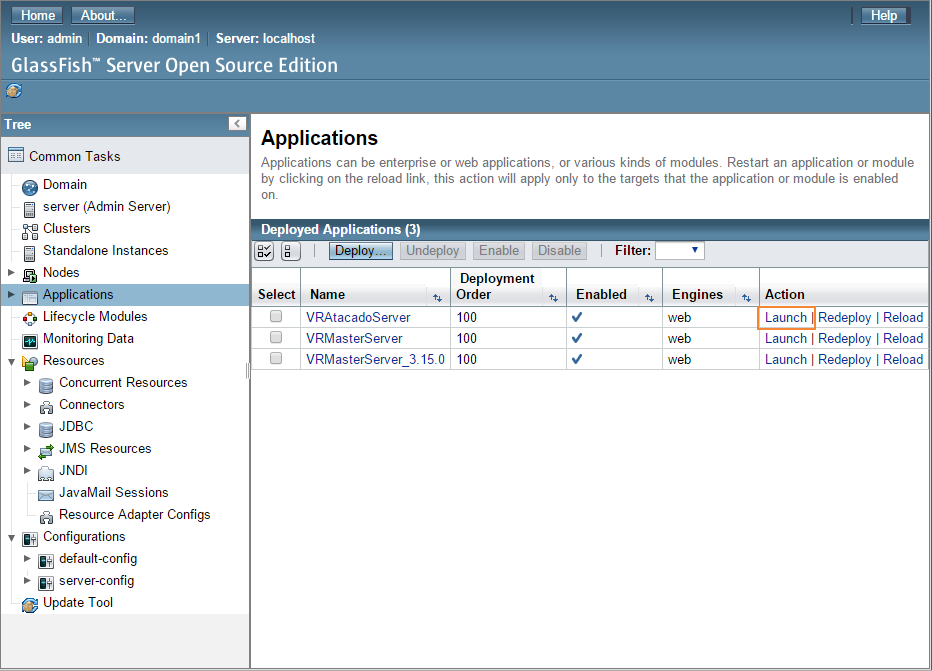Expand the Connectors node
Screen dimensions: 932x671
(27, 404)
